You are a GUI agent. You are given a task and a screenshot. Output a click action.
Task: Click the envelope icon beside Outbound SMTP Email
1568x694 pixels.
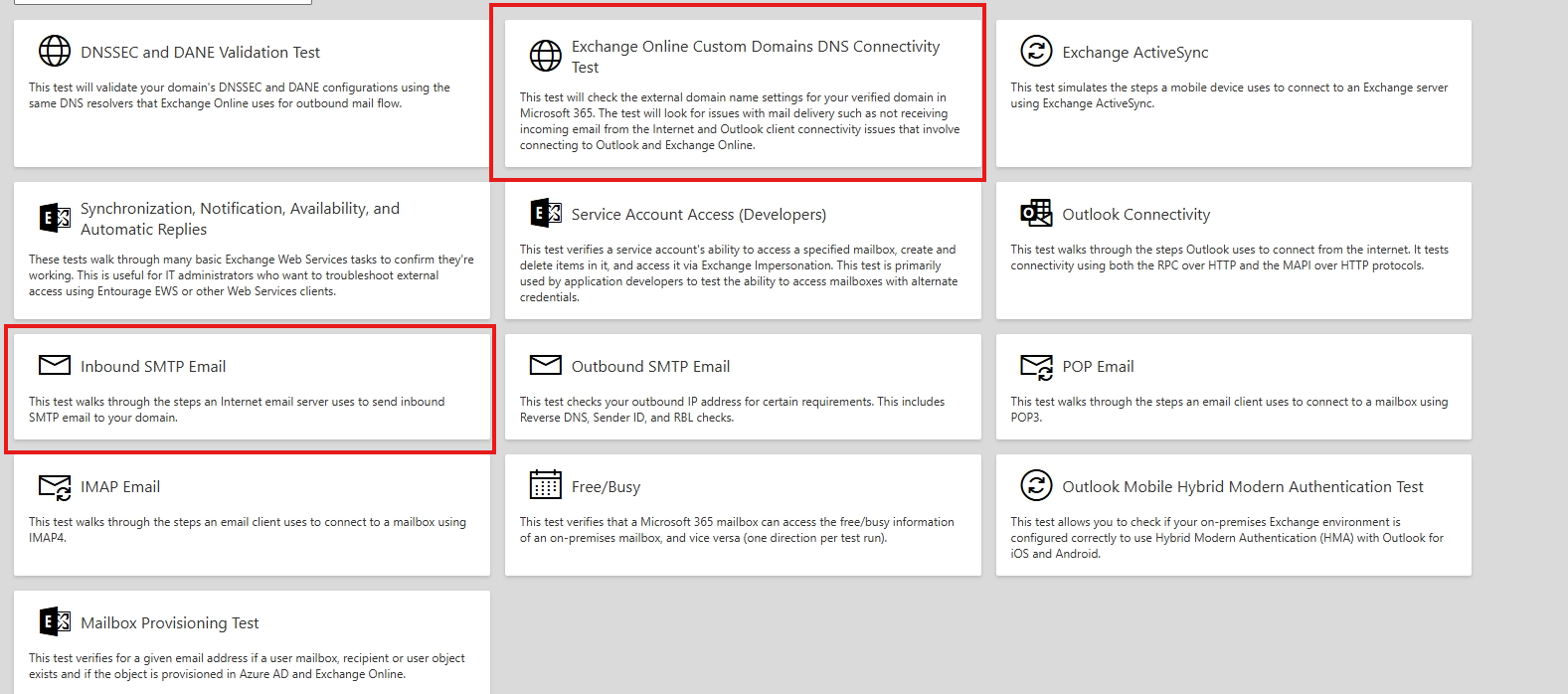545,365
